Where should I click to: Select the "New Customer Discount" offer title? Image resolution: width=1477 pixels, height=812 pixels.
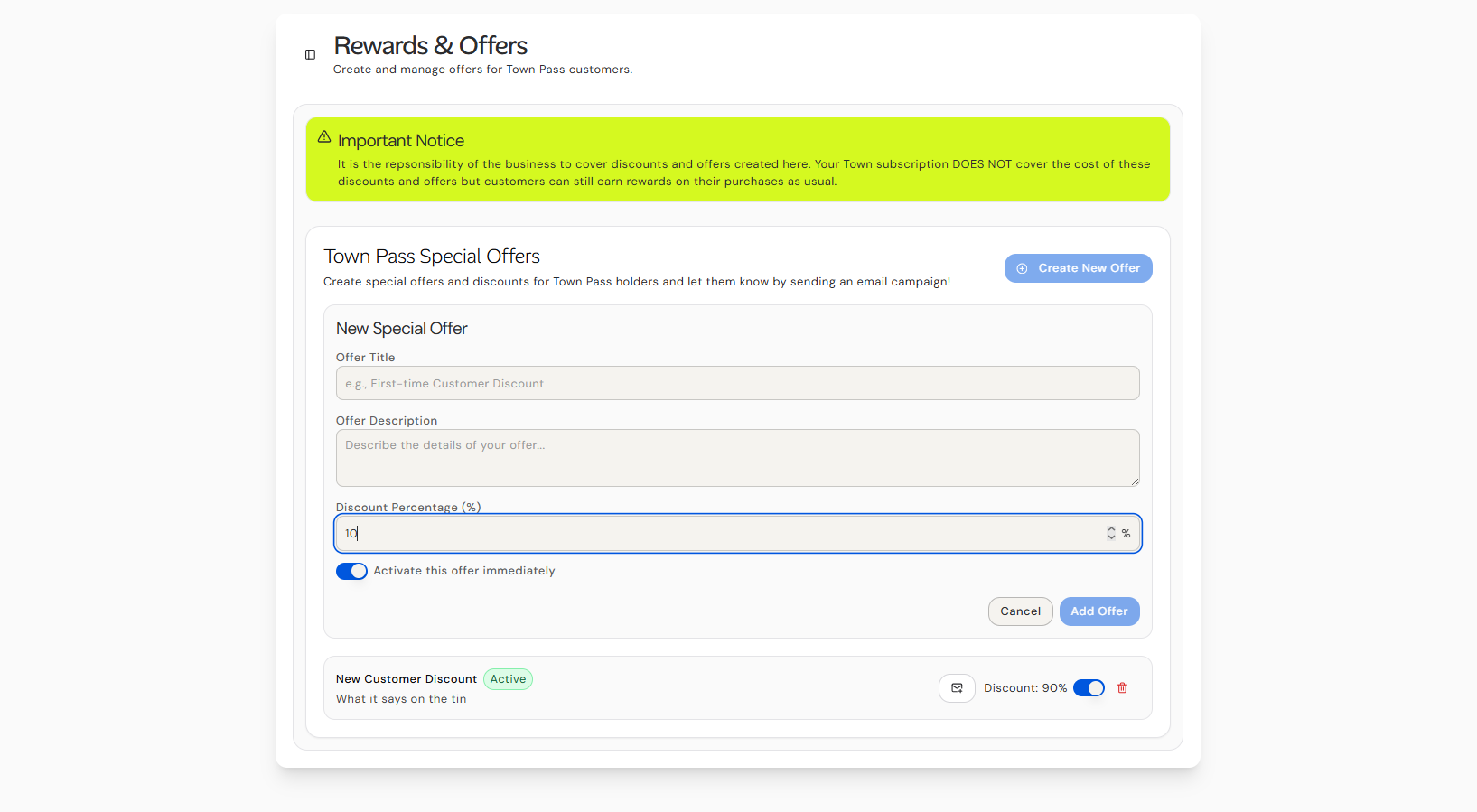pos(407,679)
